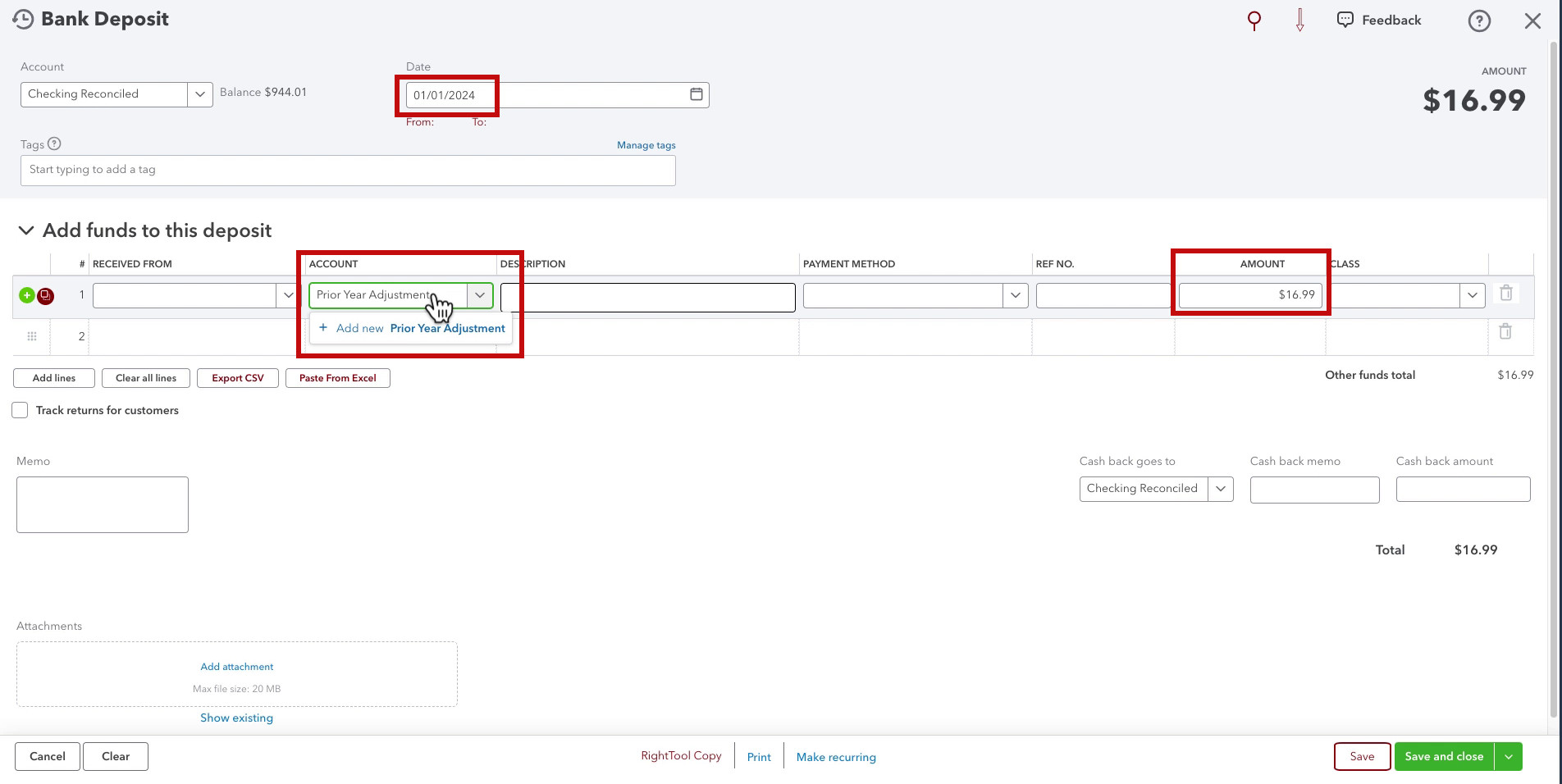
Task: Open the Checking Reconciled account dropdown
Action: 199,94
